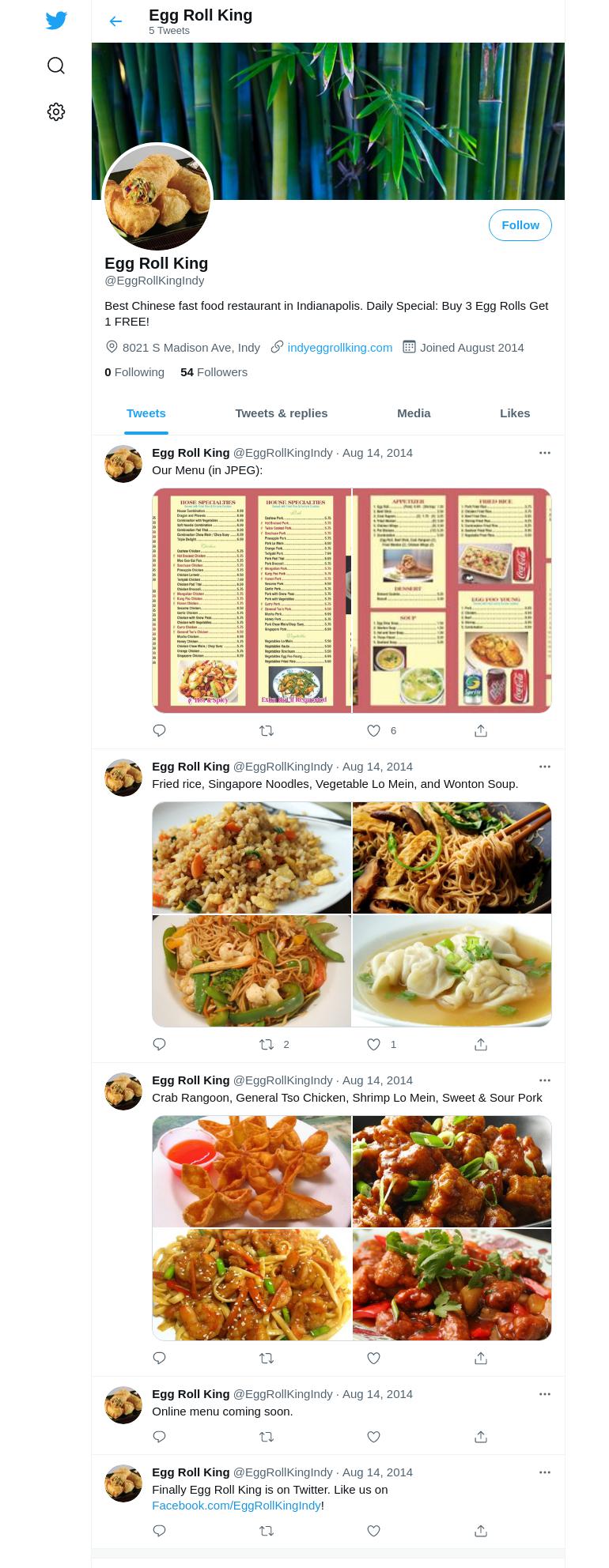
Task: Share the 'Our Menu (in JPEG)' tweet
Action: tap(481, 731)
